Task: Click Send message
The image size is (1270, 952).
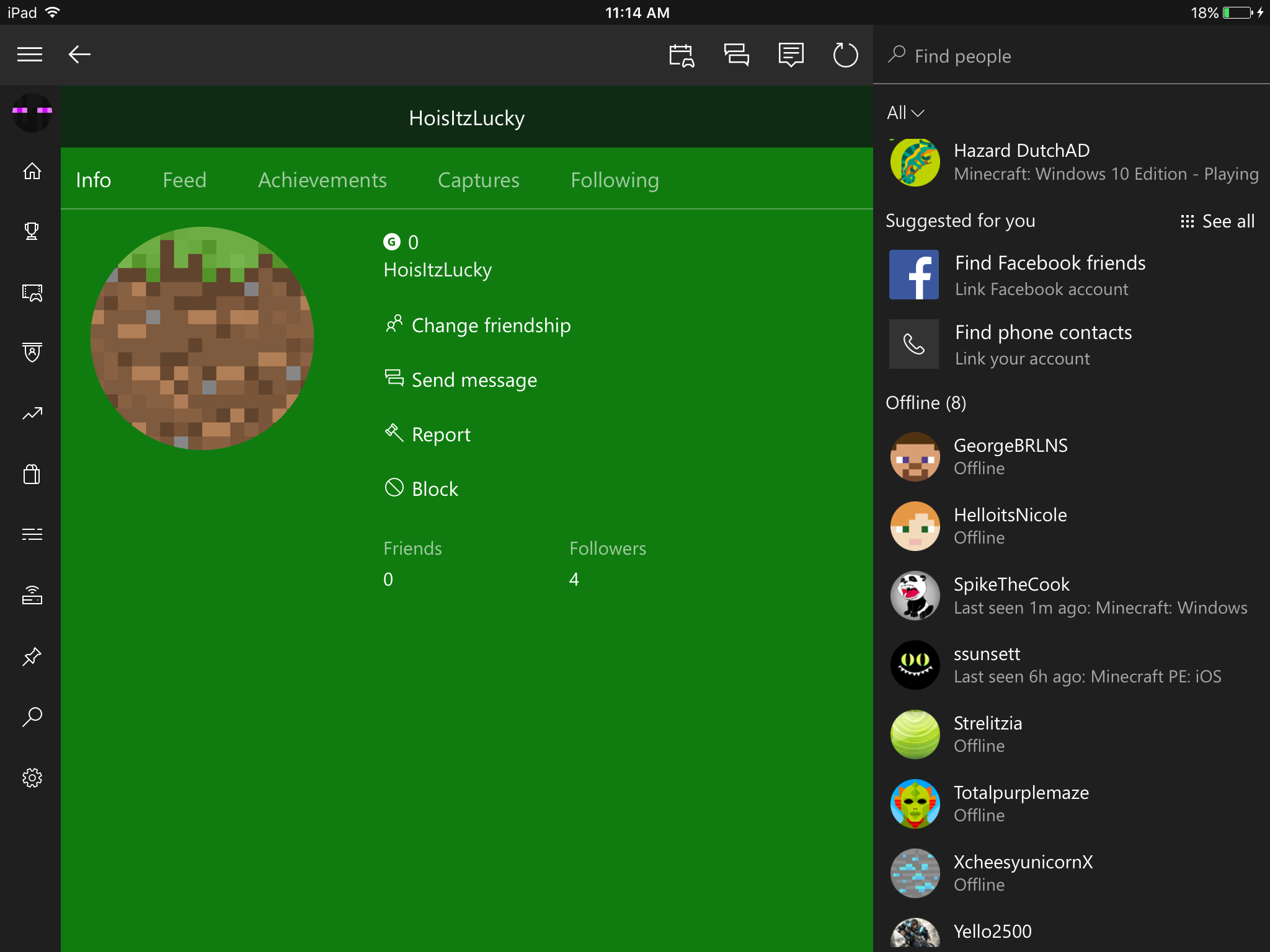Action: tap(461, 380)
